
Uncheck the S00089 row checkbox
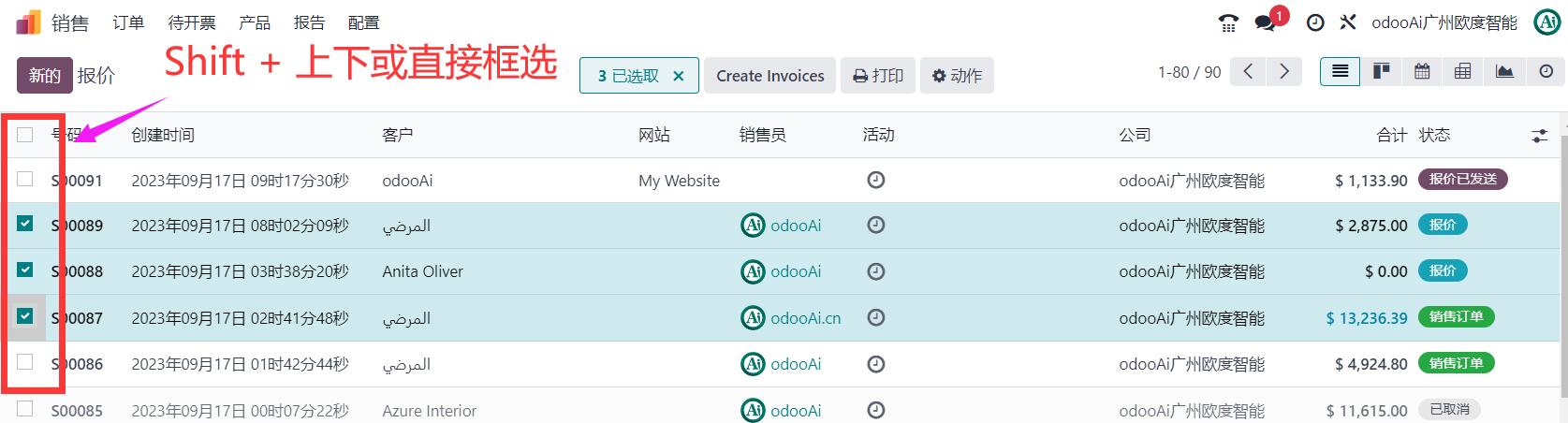[25, 224]
